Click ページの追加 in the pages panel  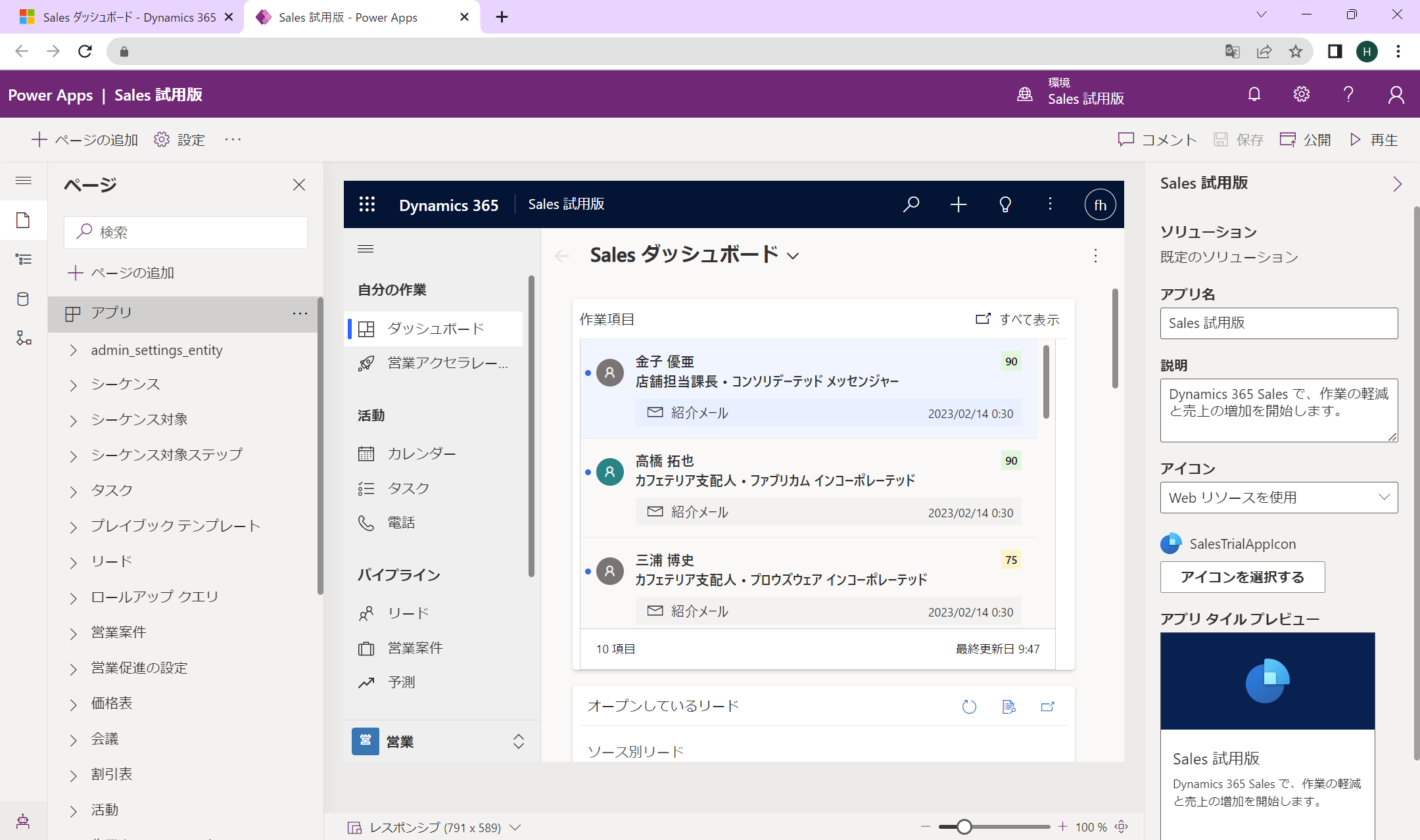pos(121,273)
